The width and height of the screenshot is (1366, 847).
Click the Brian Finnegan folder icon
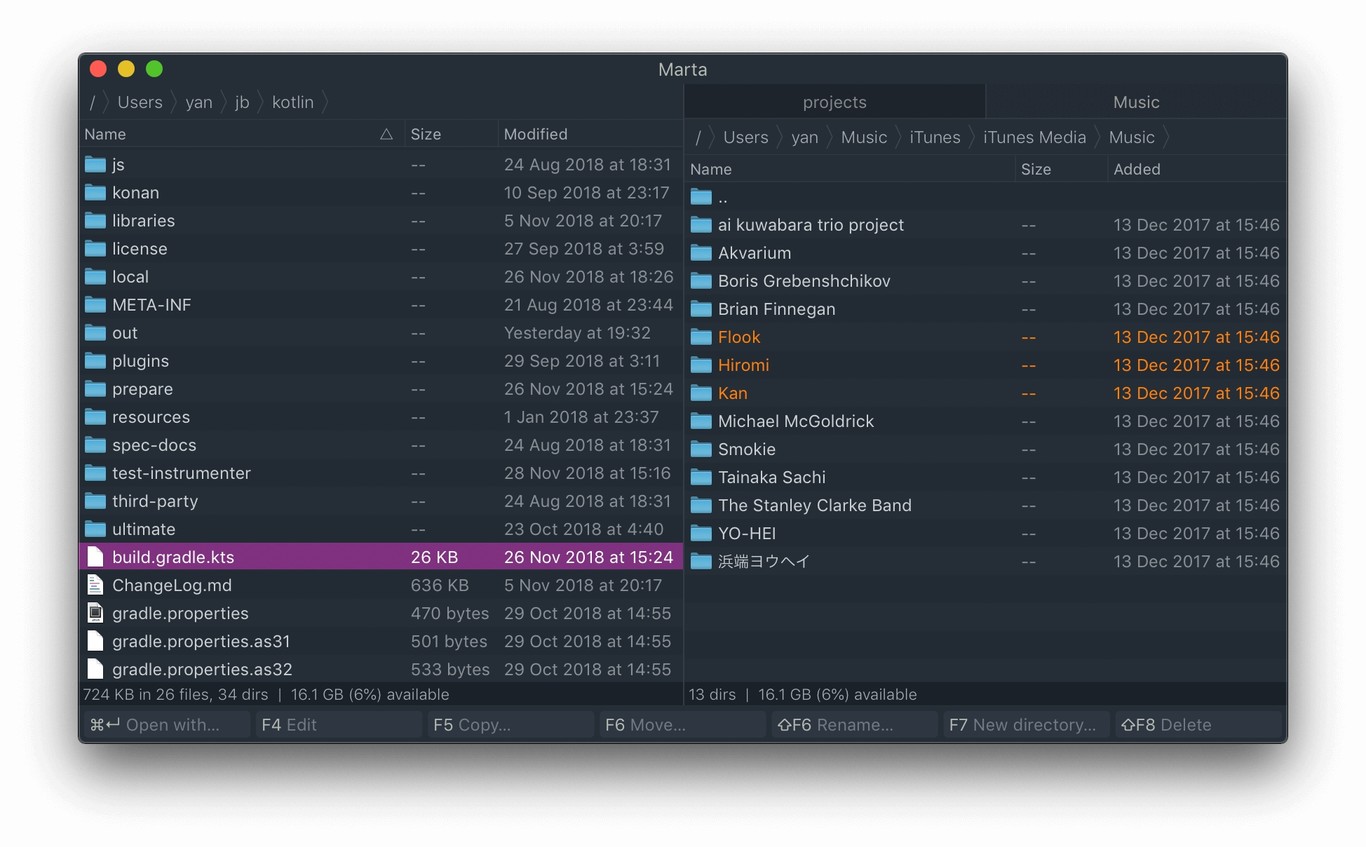point(701,309)
